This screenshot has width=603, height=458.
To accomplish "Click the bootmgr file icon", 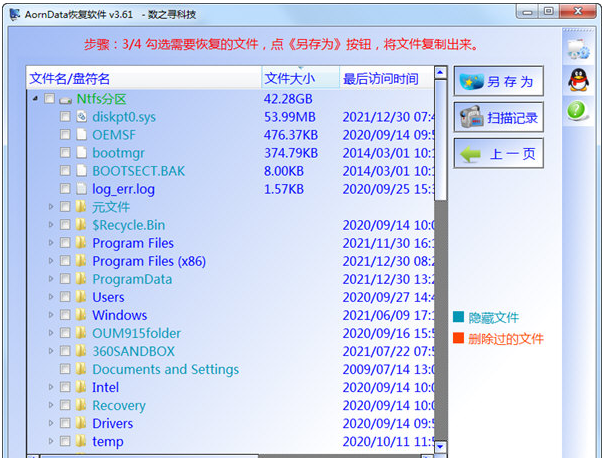I will point(82,153).
